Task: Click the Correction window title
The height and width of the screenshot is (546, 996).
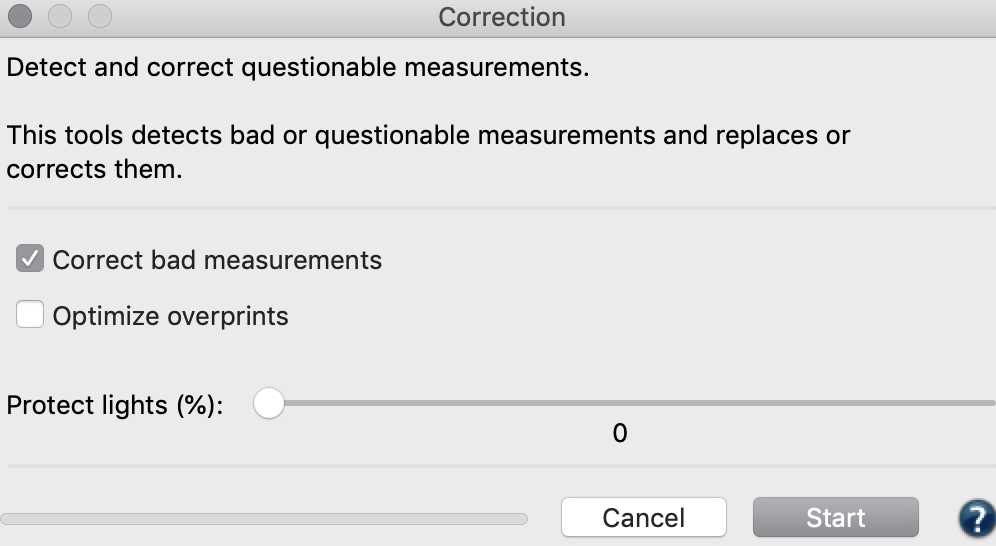Action: [501, 17]
